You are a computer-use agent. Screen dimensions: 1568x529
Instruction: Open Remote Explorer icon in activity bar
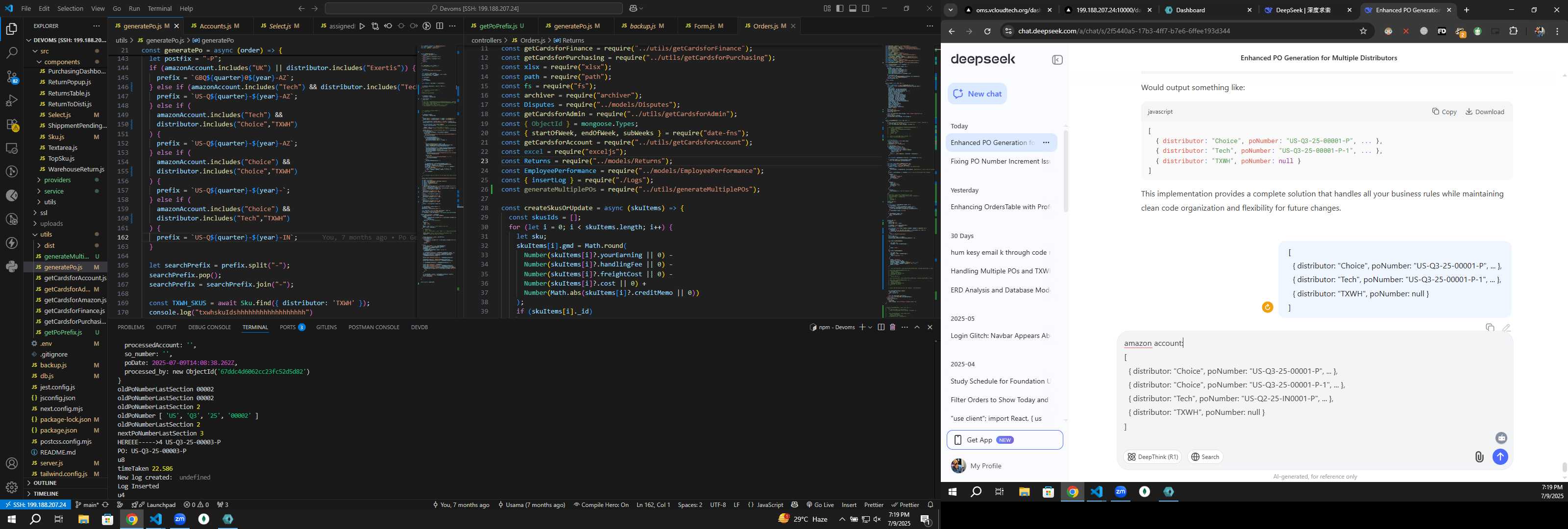(12, 148)
